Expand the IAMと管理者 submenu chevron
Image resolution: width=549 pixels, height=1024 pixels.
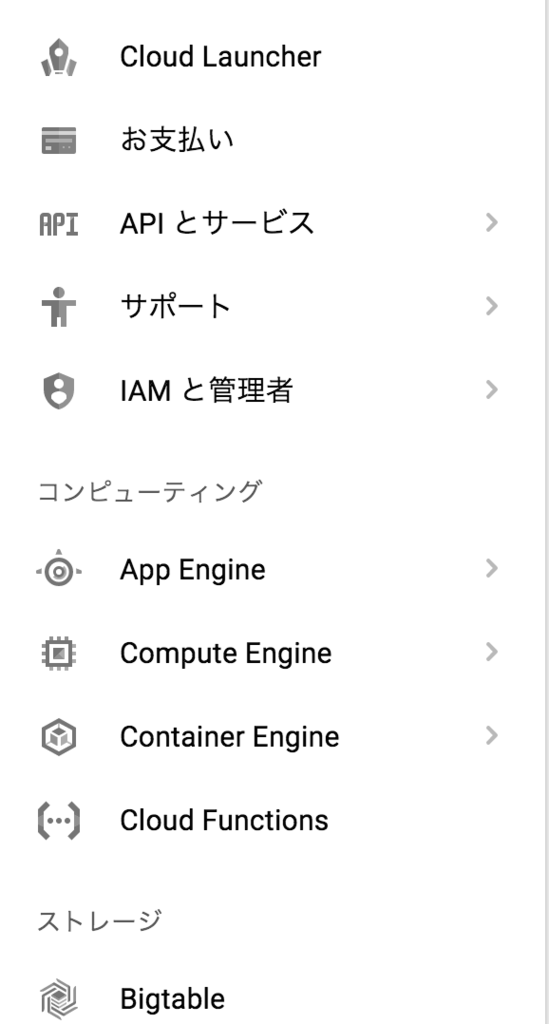492,390
